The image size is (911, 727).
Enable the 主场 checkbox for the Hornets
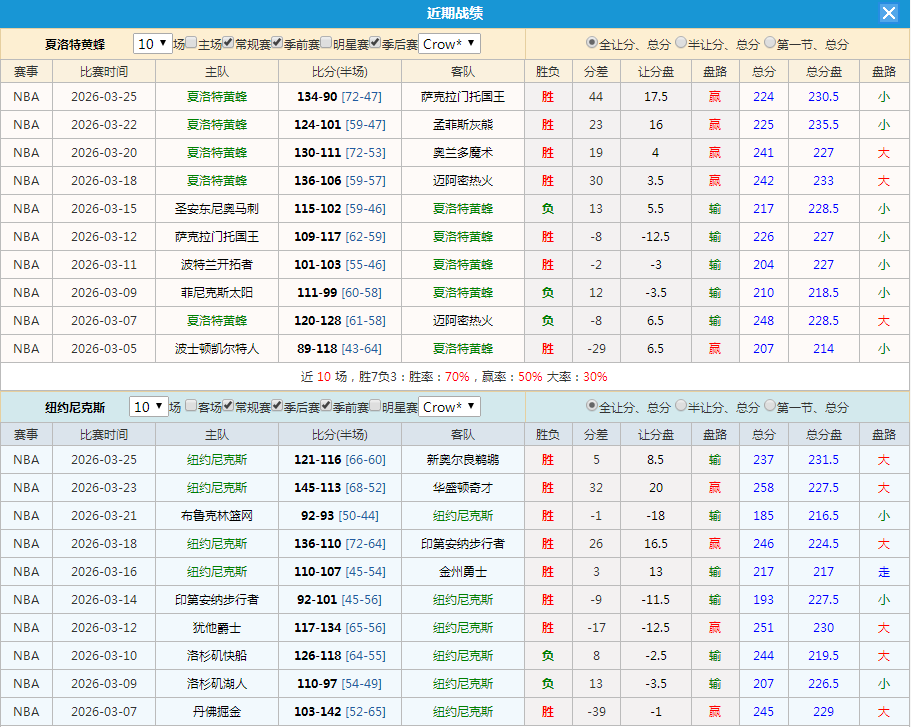click(189, 44)
